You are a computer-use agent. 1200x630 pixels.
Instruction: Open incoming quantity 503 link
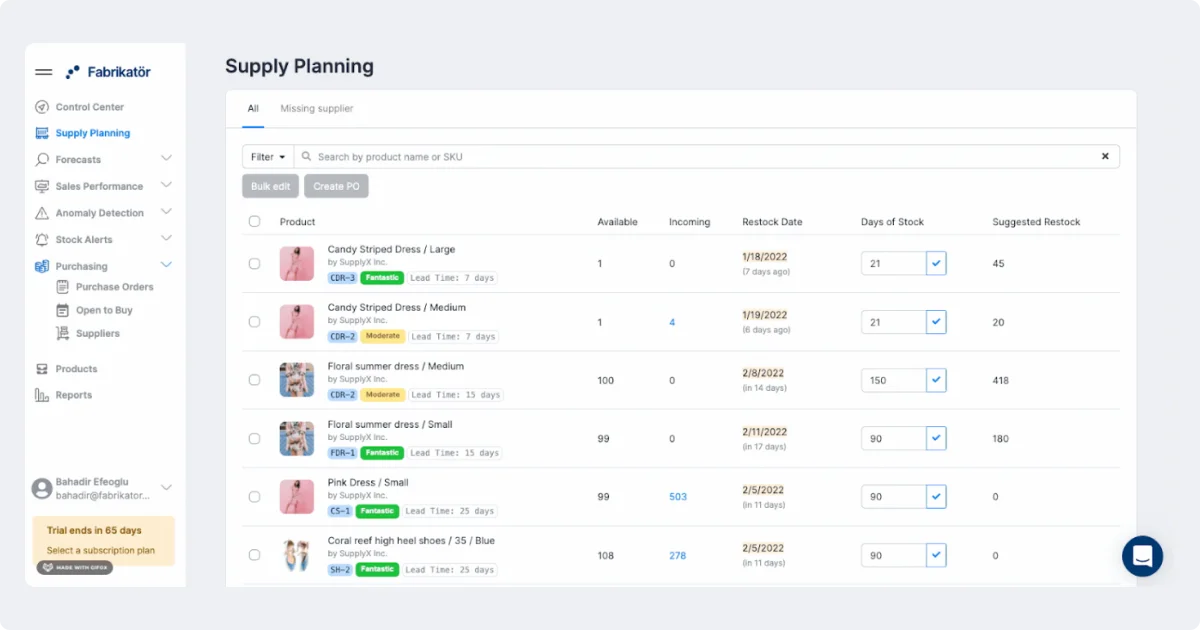pos(678,497)
